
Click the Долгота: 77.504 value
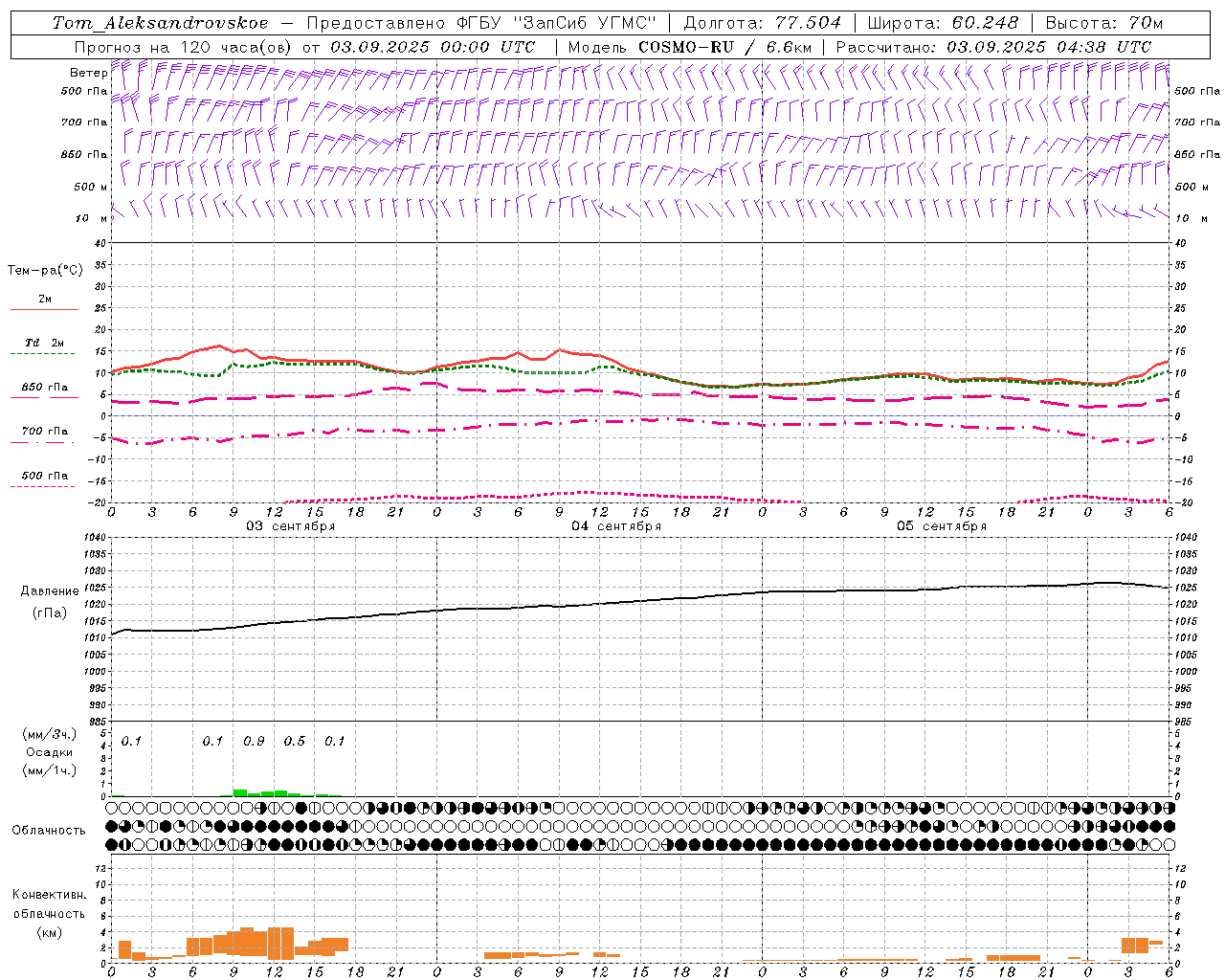(x=763, y=23)
